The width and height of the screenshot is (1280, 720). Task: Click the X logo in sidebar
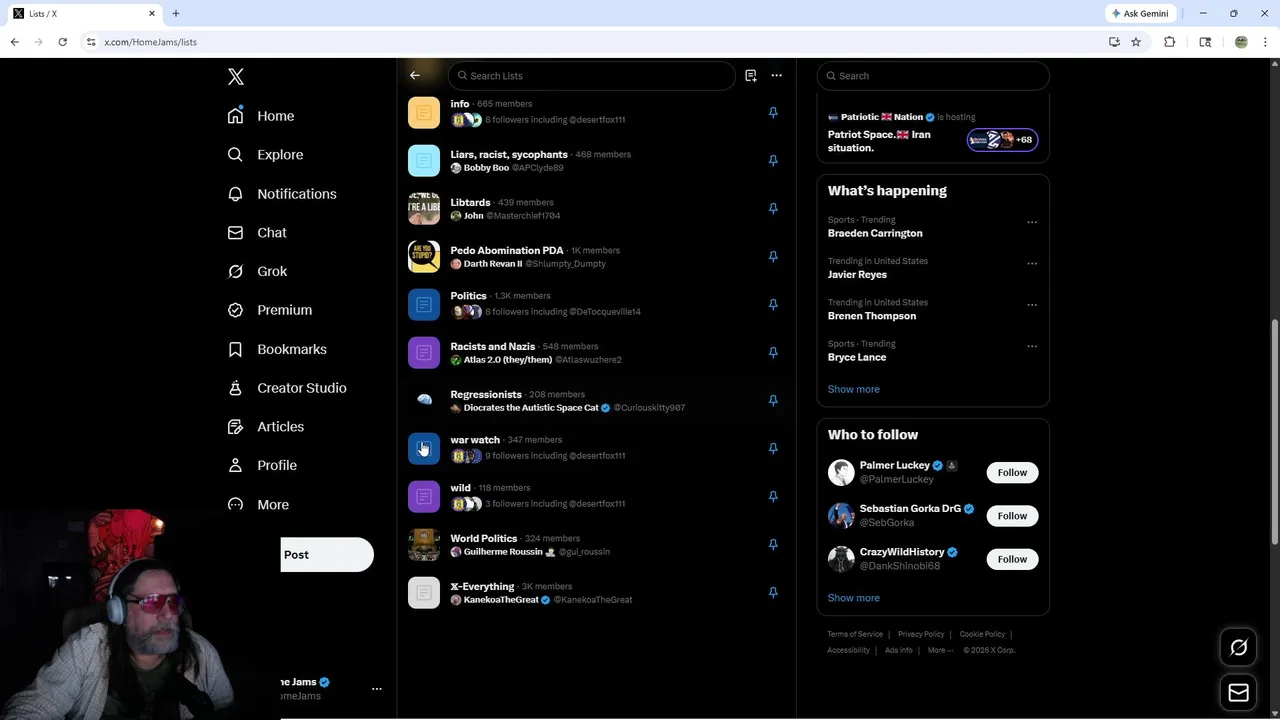tap(236, 77)
